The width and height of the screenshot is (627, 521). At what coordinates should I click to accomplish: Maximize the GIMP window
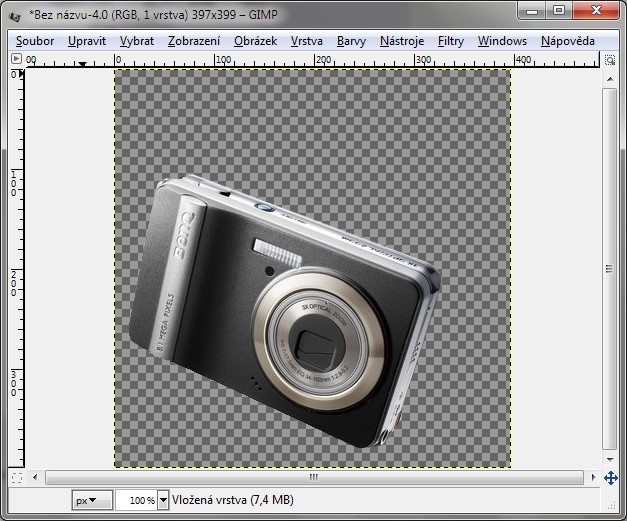[559, 11]
